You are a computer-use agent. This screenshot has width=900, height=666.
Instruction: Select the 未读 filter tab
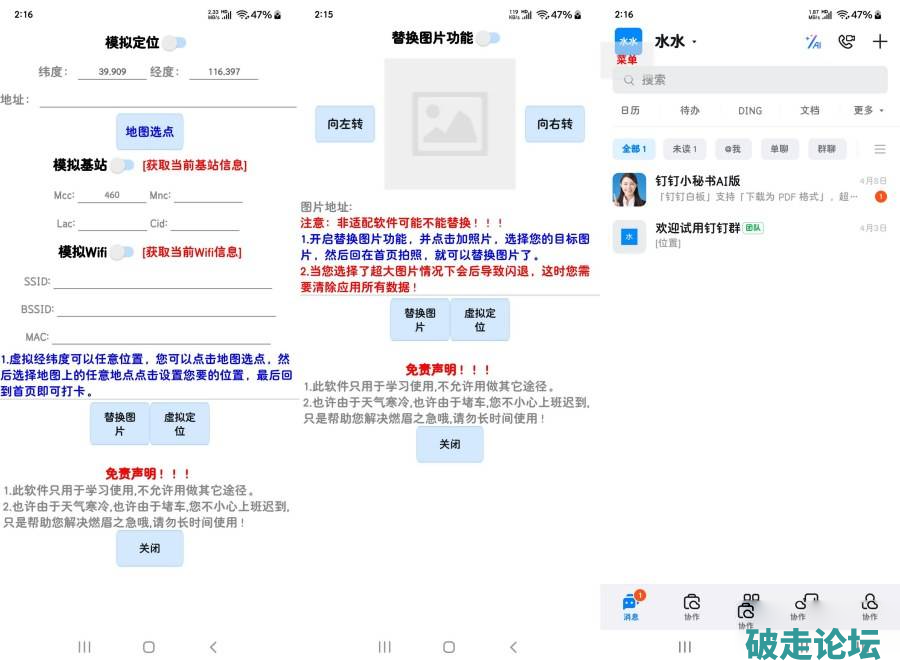(x=684, y=149)
